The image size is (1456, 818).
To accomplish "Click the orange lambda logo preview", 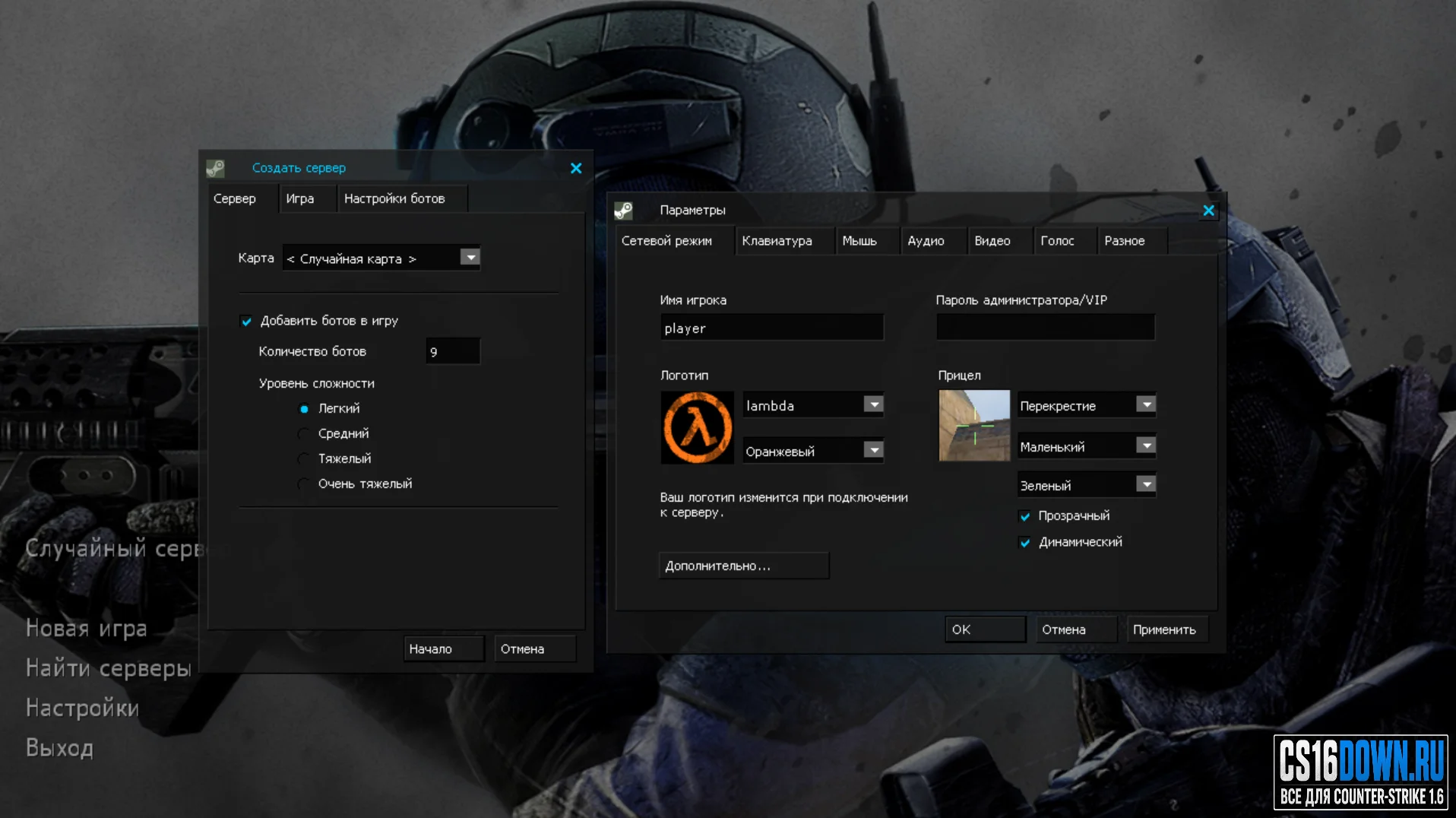I will (x=698, y=427).
